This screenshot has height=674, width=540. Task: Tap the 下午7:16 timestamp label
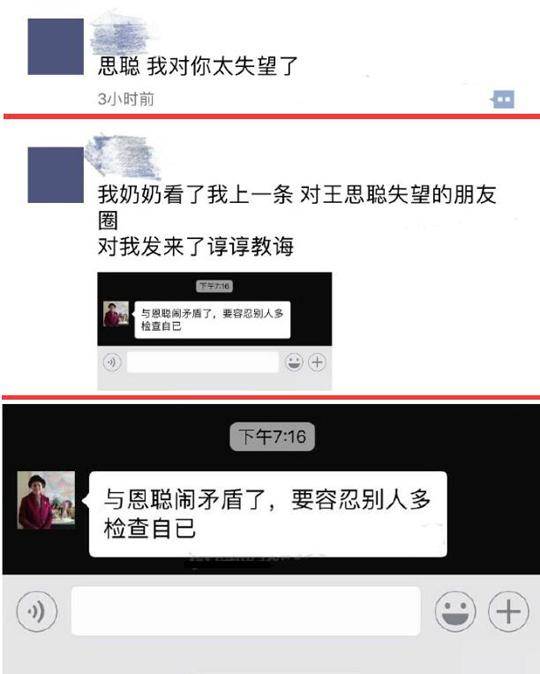(x=272, y=437)
